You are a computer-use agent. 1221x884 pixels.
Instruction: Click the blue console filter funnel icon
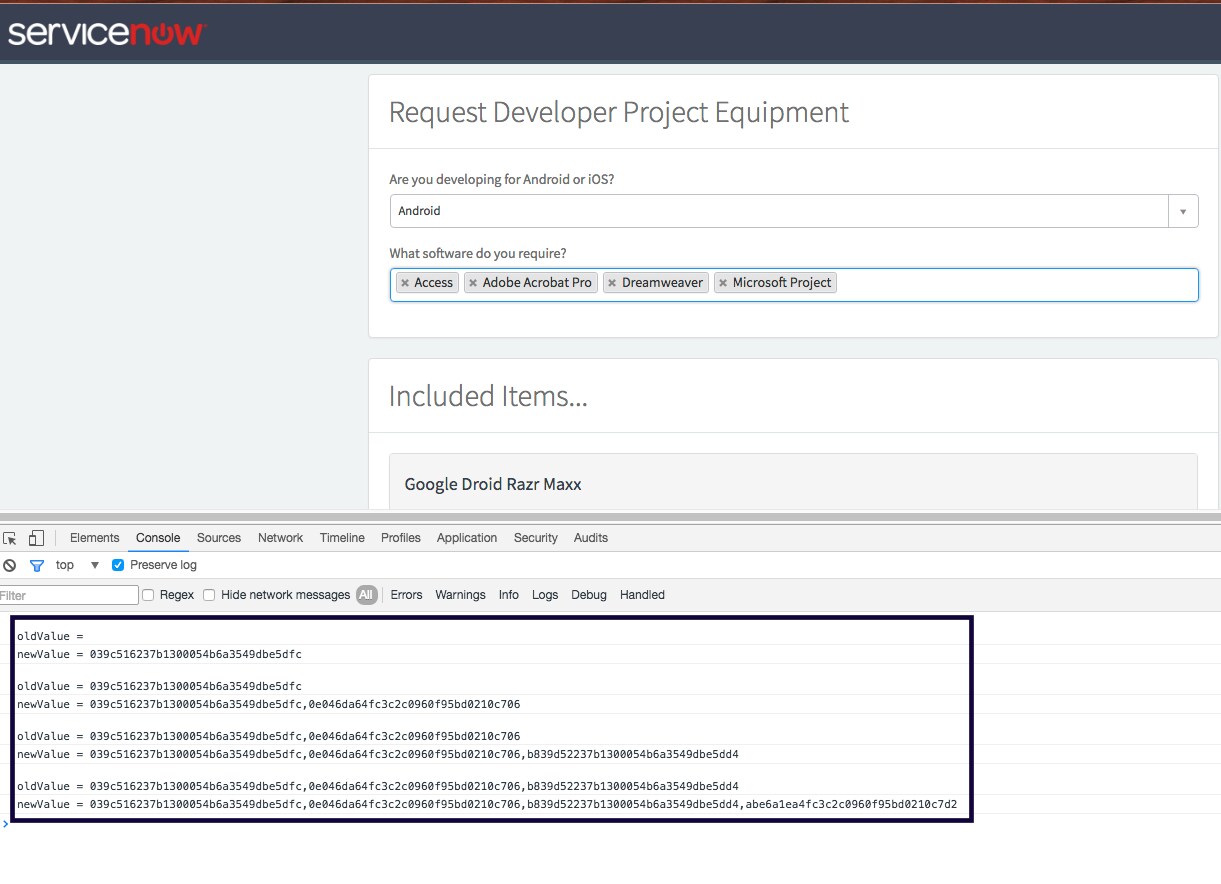point(37,565)
